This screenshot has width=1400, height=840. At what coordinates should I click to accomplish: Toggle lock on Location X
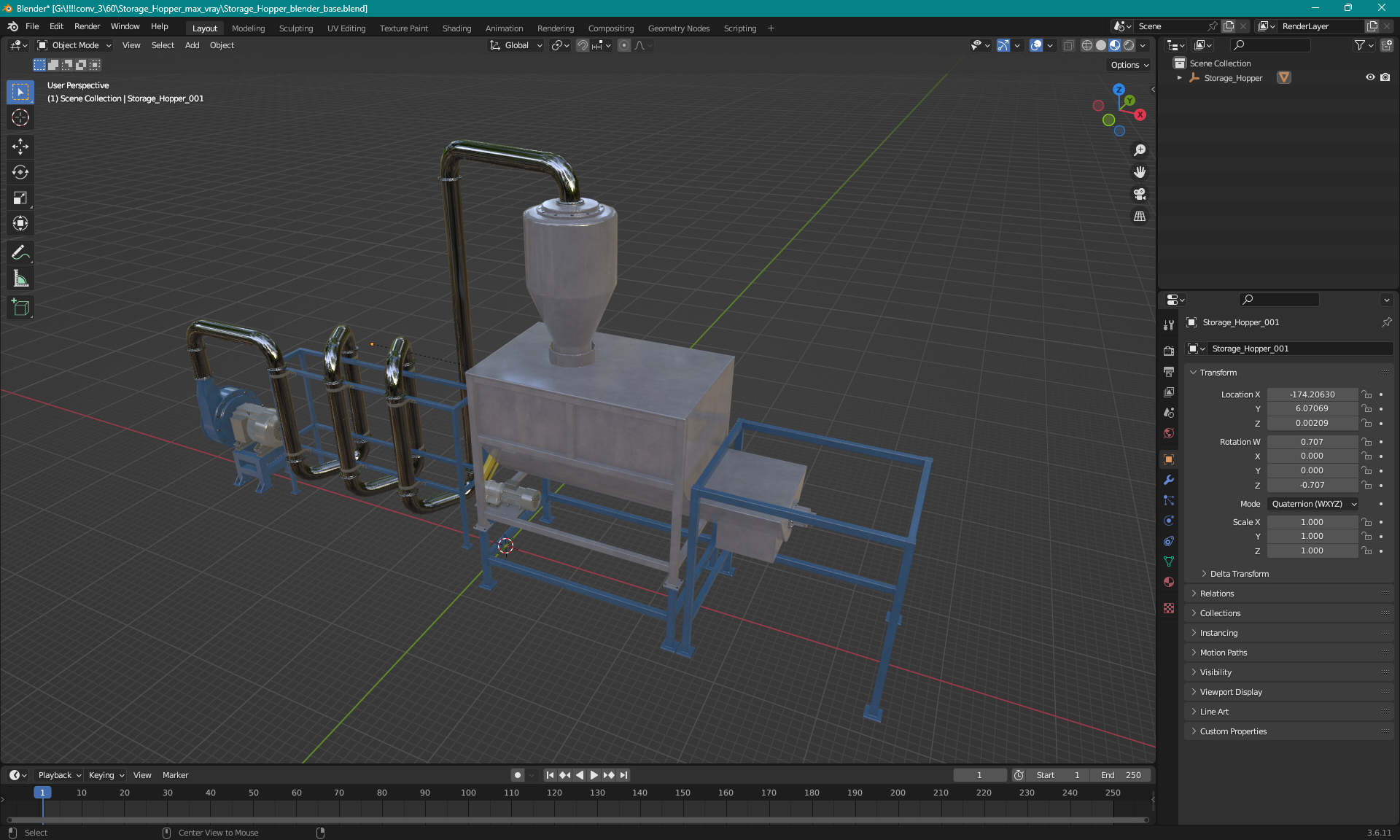point(1367,394)
